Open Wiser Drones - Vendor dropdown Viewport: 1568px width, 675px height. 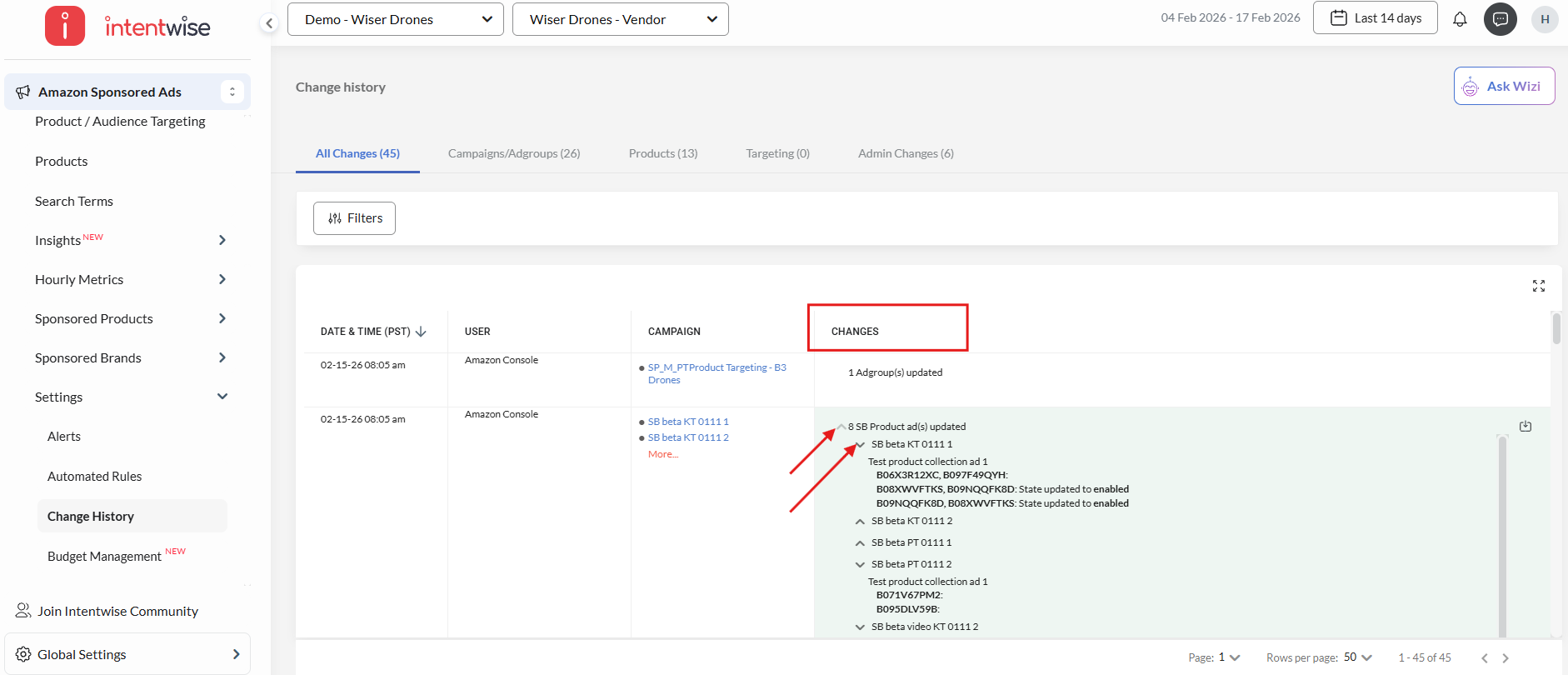coord(620,19)
